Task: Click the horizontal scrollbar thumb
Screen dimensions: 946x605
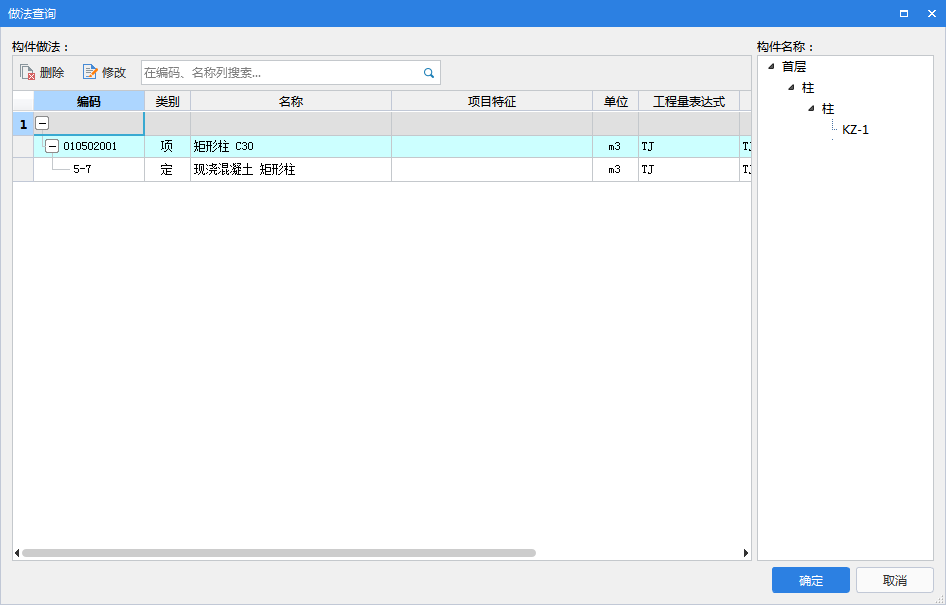Action: [x=278, y=553]
